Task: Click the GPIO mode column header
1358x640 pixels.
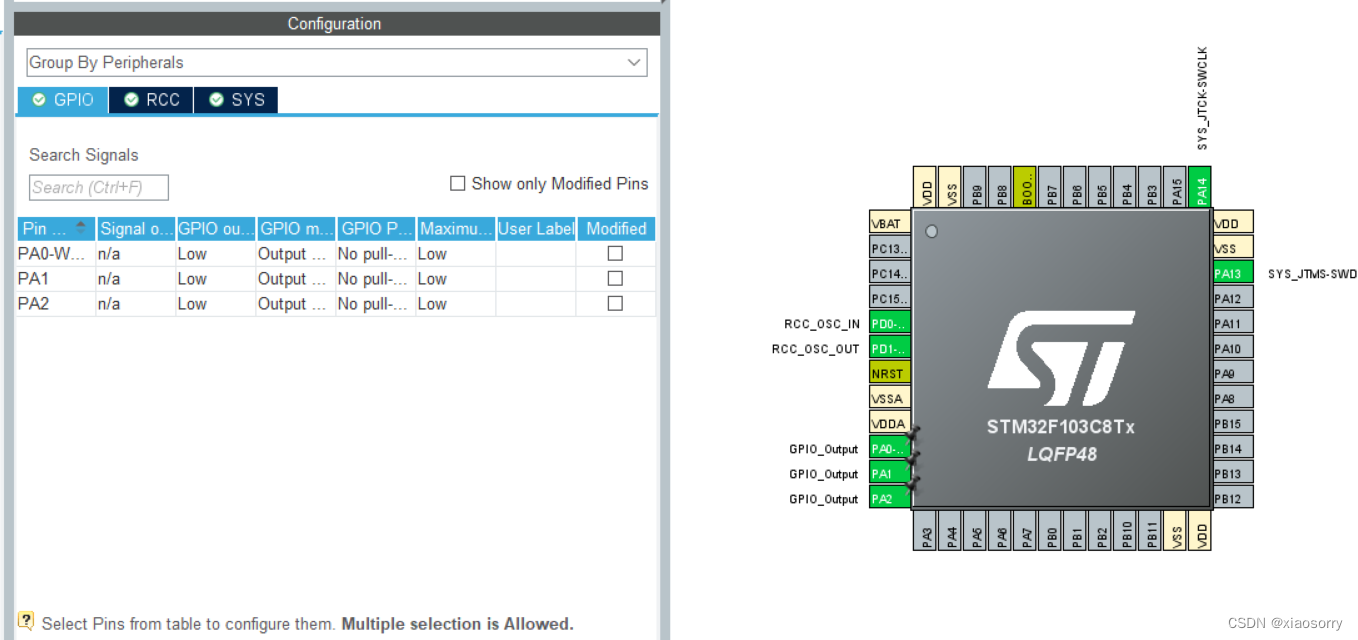Action: [296, 229]
